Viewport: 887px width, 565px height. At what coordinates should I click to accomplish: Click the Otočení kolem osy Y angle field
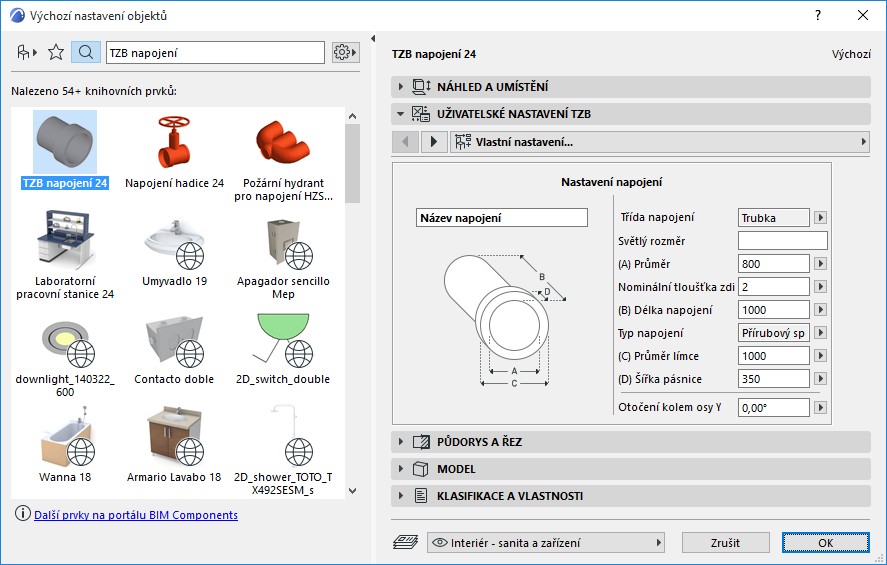click(773, 407)
